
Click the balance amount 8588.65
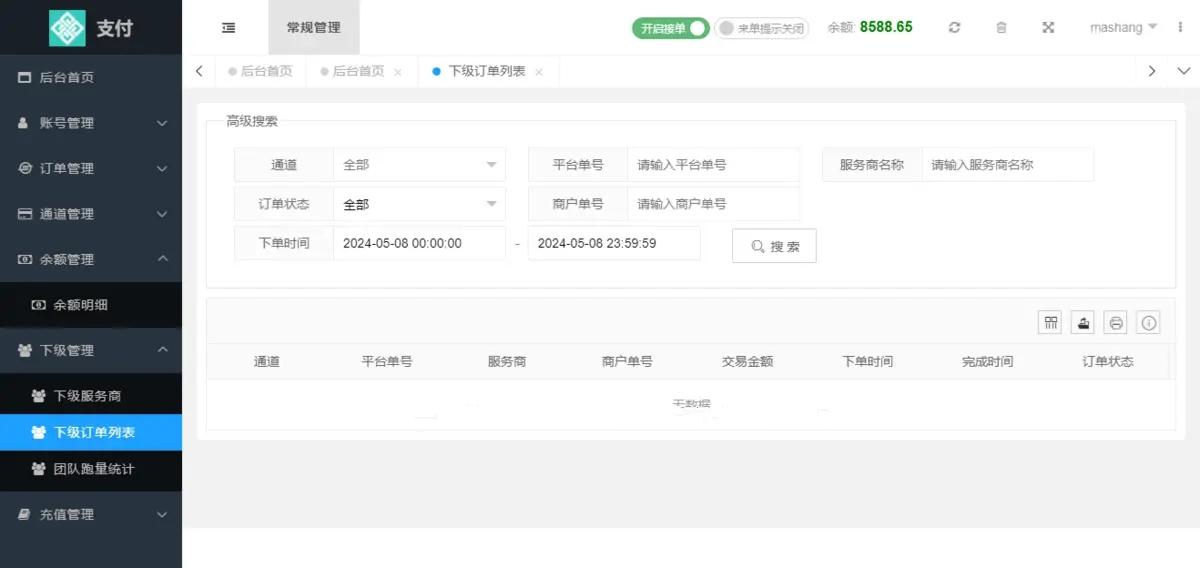886,28
